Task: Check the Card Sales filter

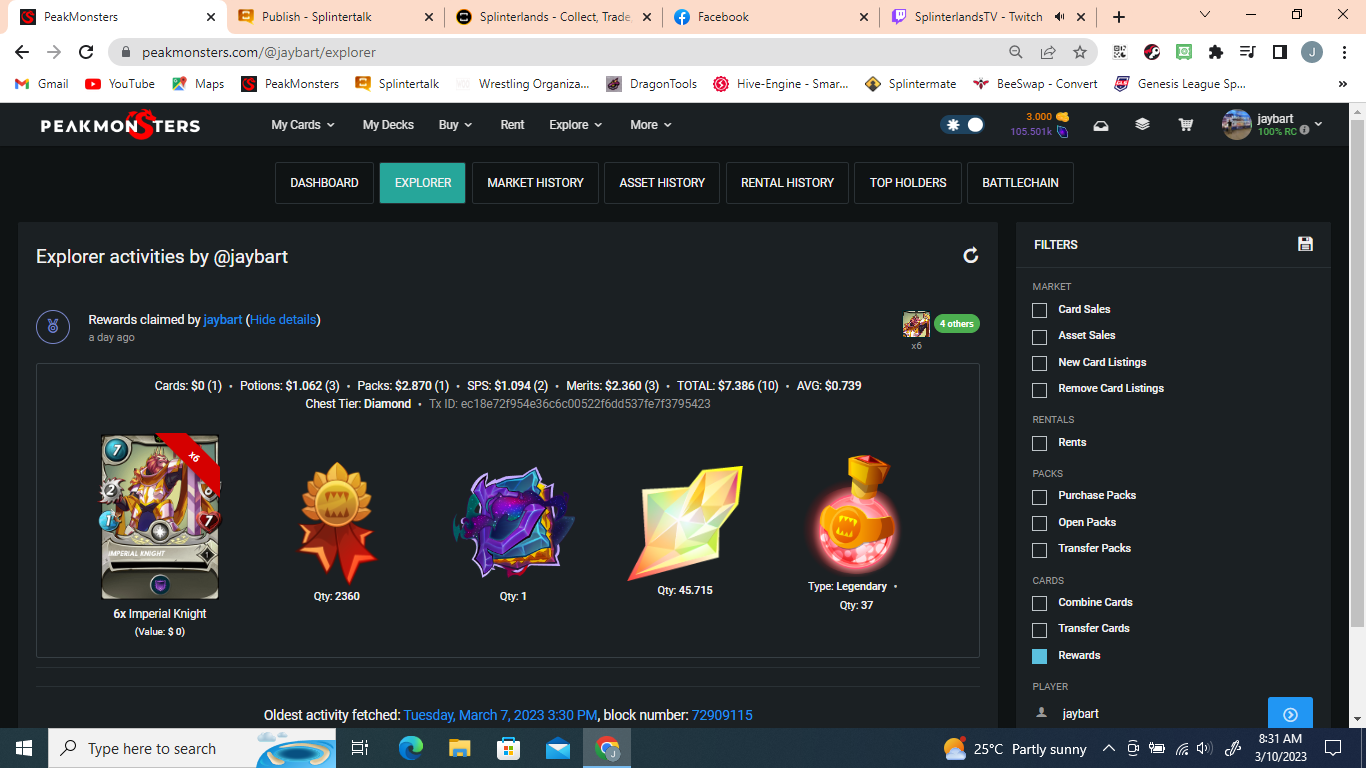Action: (x=1040, y=310)
